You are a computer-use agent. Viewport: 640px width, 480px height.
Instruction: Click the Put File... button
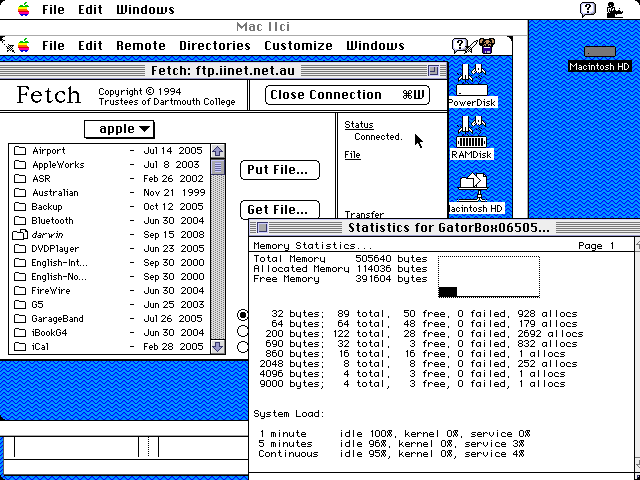pyautogui.click(x=280, y=170)
